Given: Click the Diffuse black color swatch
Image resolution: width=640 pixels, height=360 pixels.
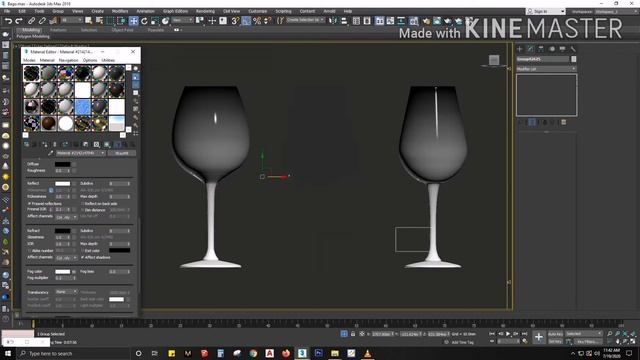Looking at the screenshot, I should pos(62,164).
